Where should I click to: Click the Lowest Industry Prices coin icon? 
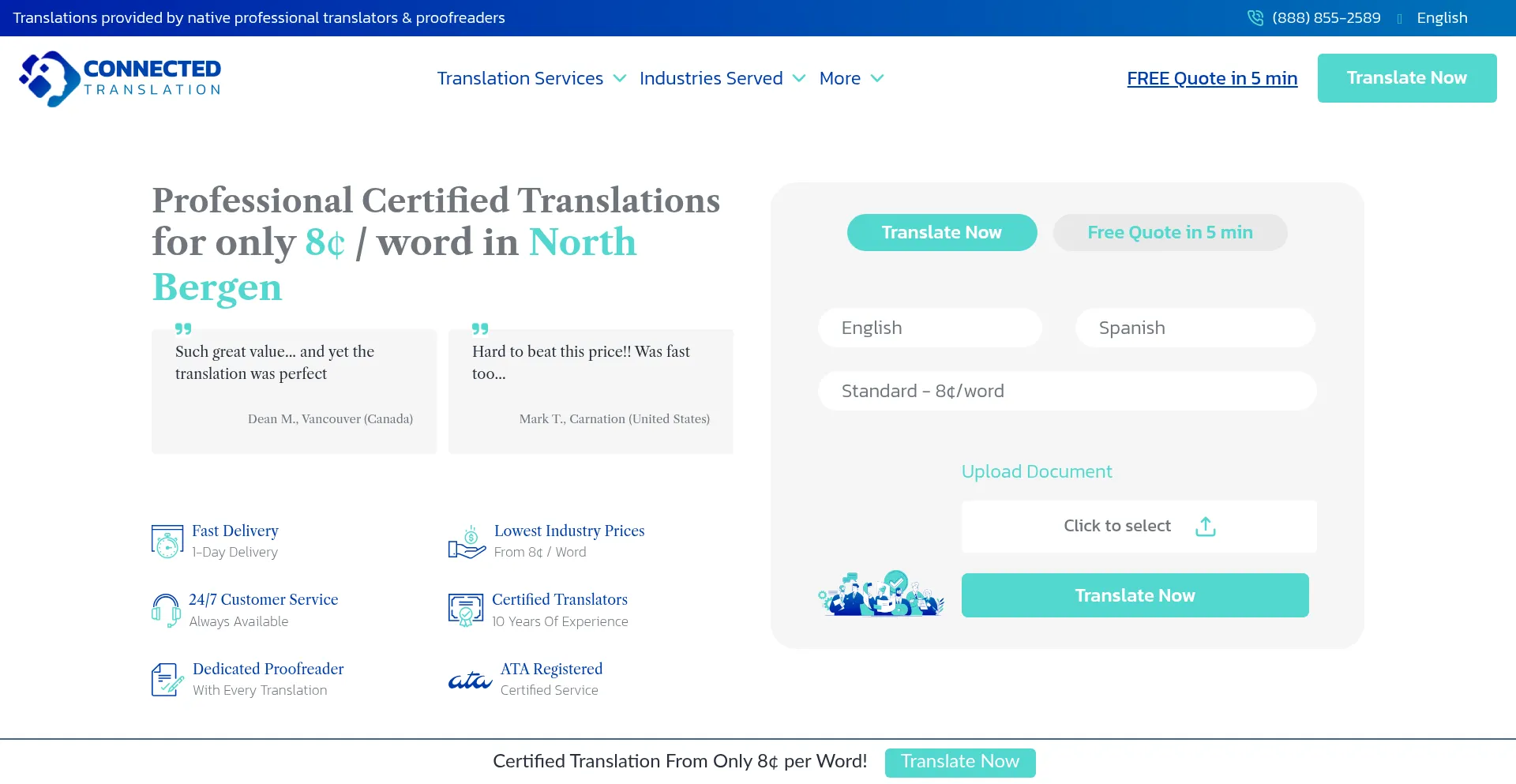tap(467, 542)
